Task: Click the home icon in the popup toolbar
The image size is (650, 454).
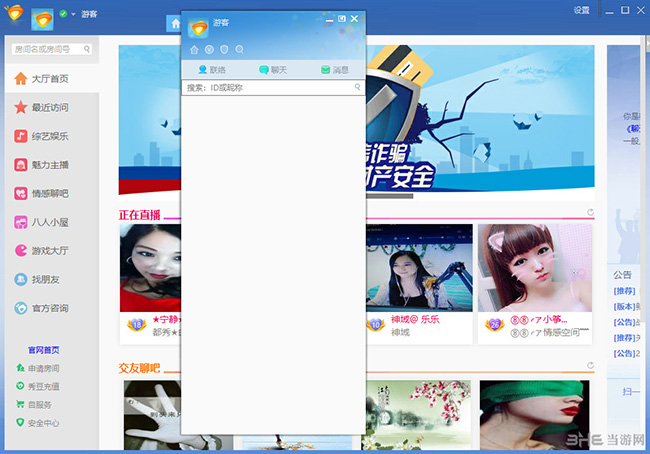Action: 195,49
